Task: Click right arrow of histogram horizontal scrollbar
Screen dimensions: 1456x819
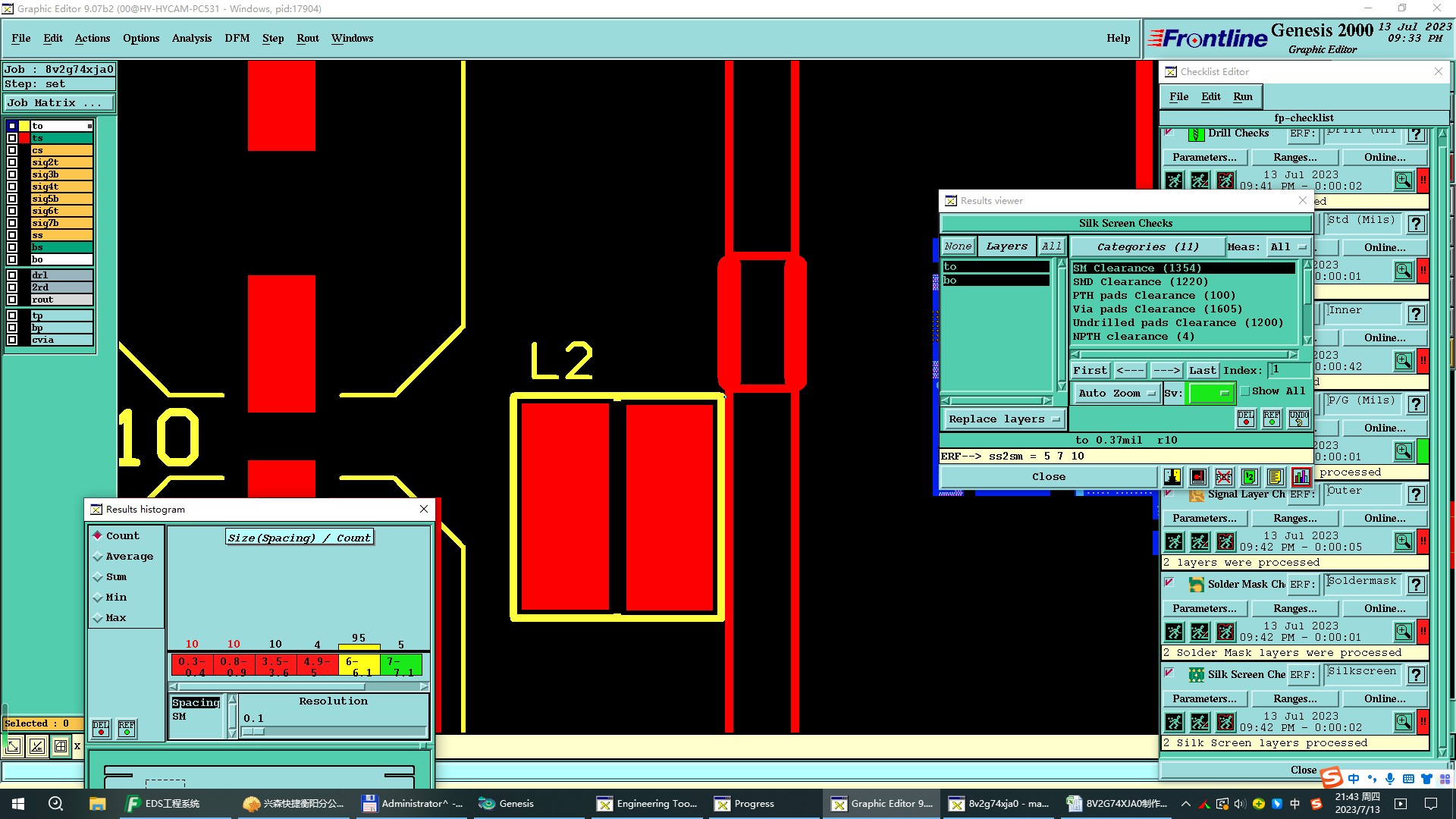Action: point(424,686)
